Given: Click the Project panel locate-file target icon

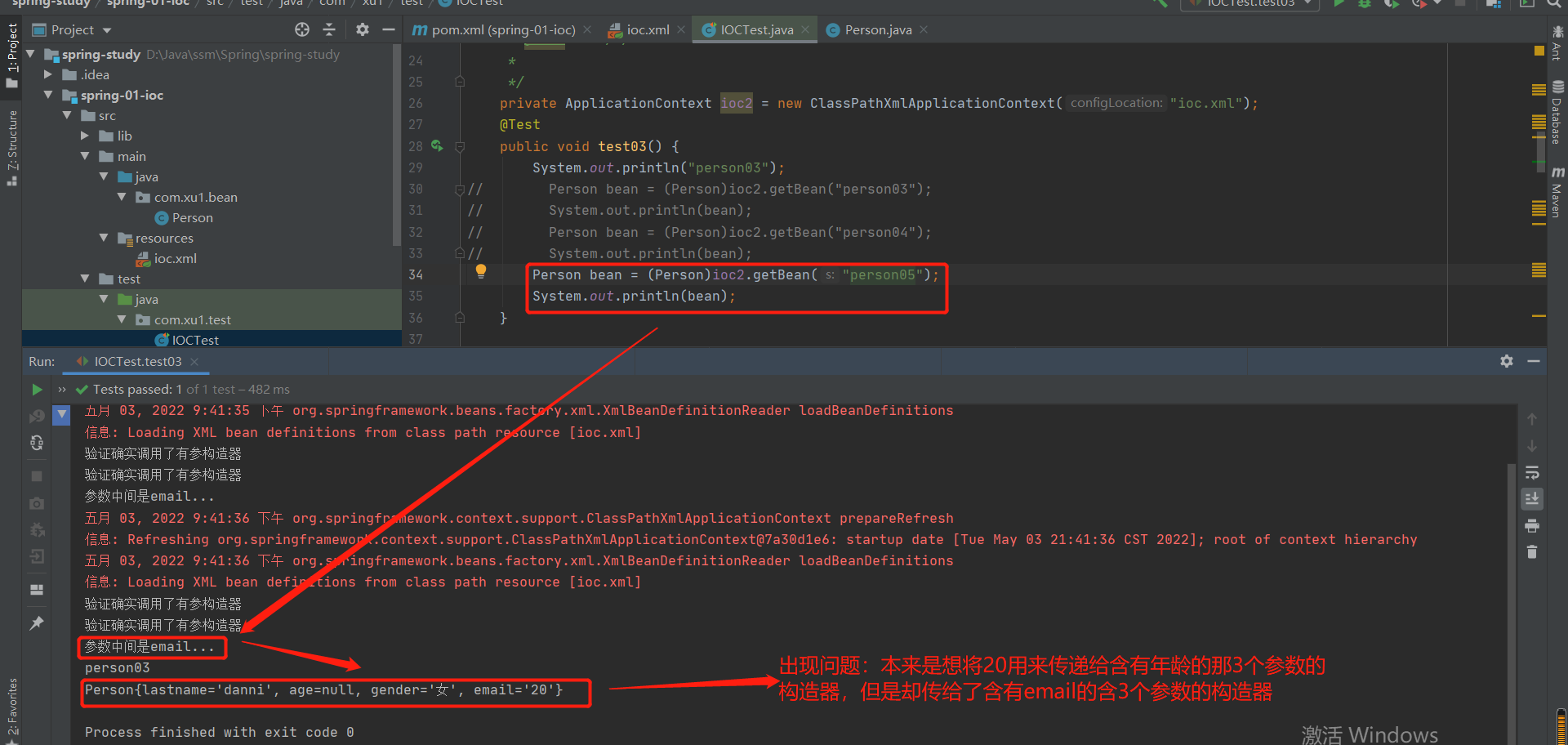Looking at the screenshot, I should (x=302, y=29).
